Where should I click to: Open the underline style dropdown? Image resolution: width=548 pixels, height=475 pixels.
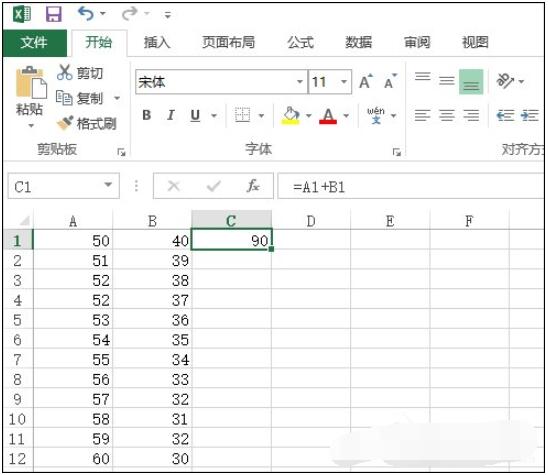[214, 116]
